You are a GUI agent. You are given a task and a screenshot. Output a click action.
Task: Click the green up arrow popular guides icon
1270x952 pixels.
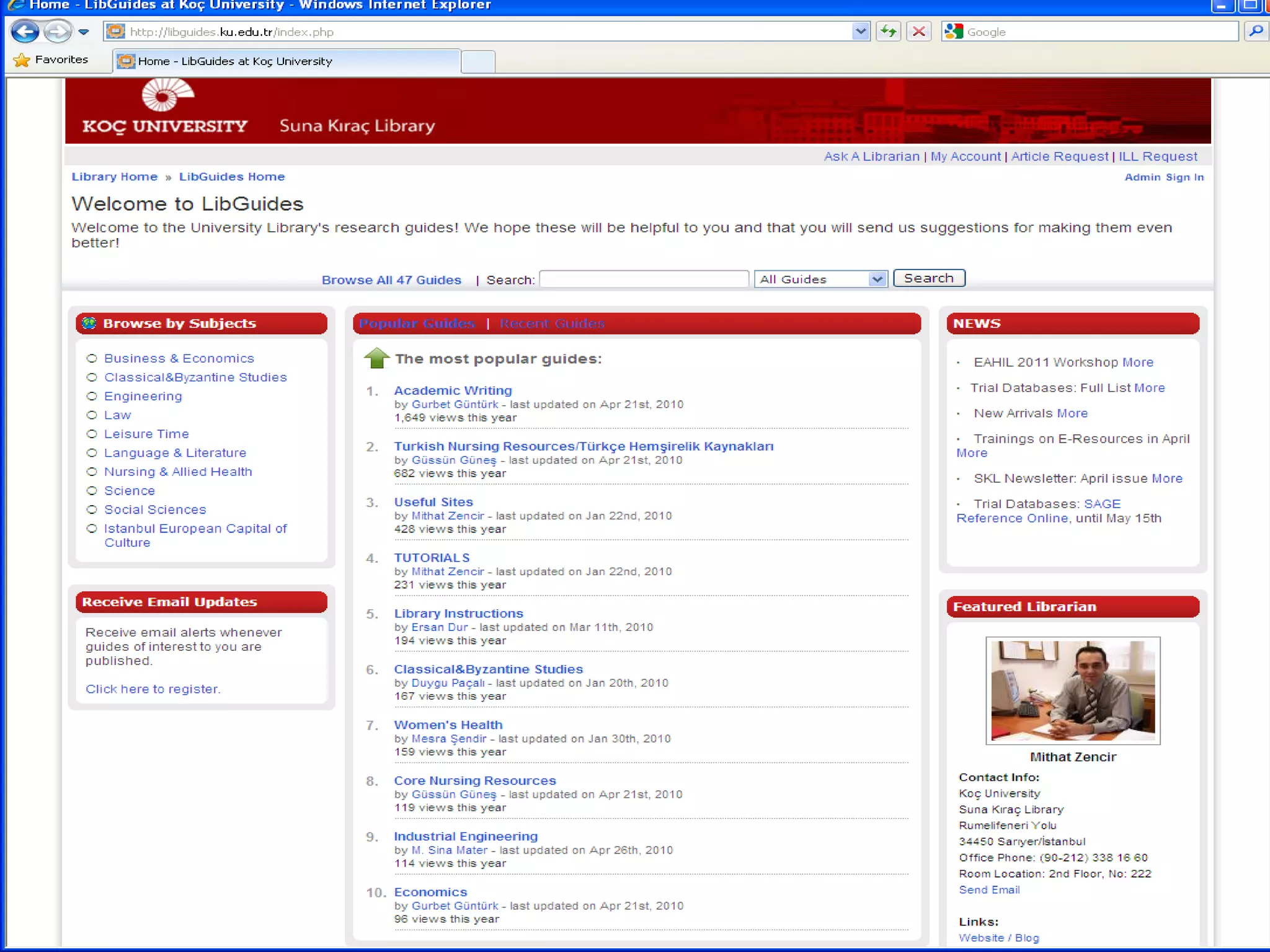click(x=376, y=358)
